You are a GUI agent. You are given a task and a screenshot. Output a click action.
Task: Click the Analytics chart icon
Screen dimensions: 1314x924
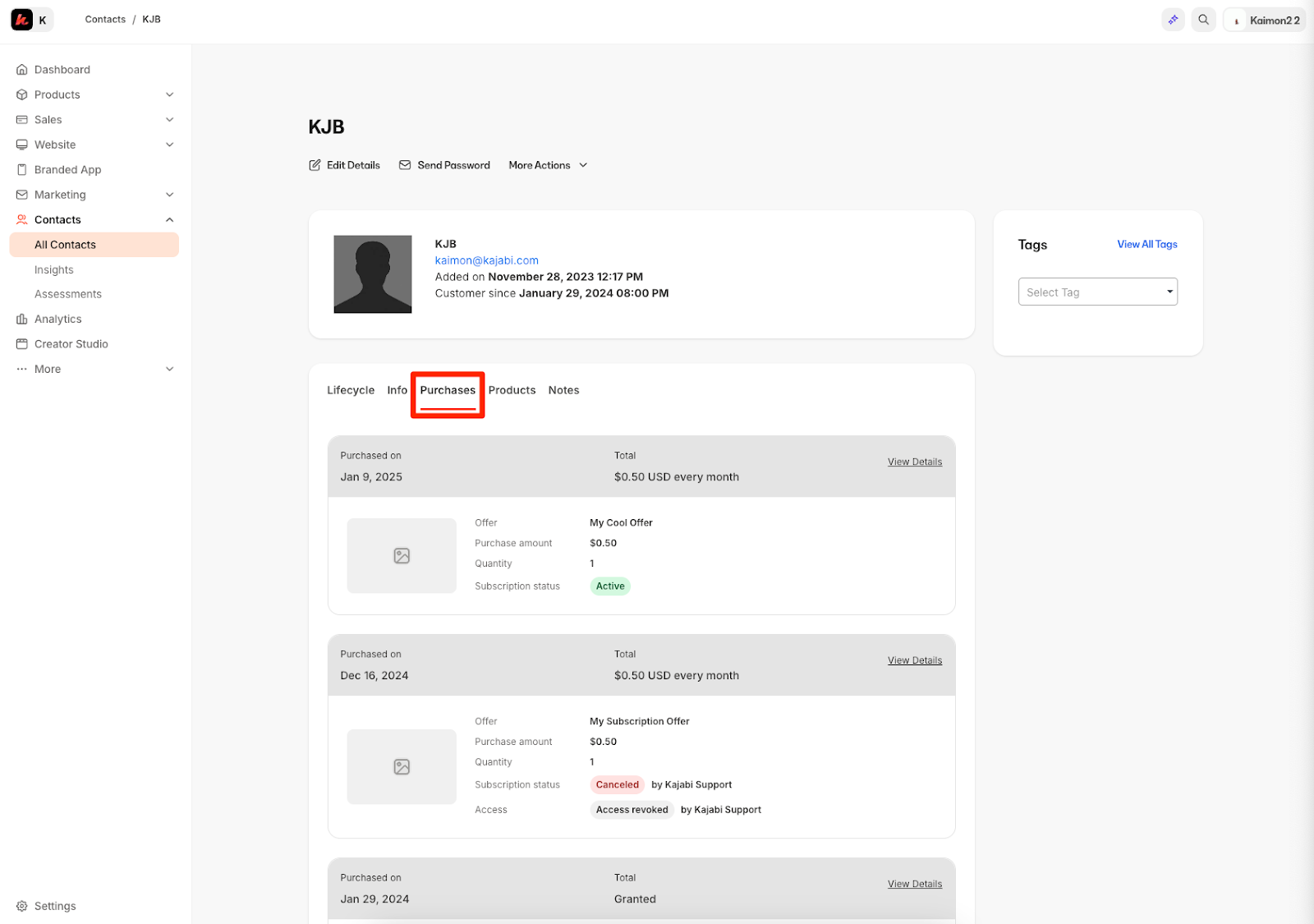click(22, 319)
